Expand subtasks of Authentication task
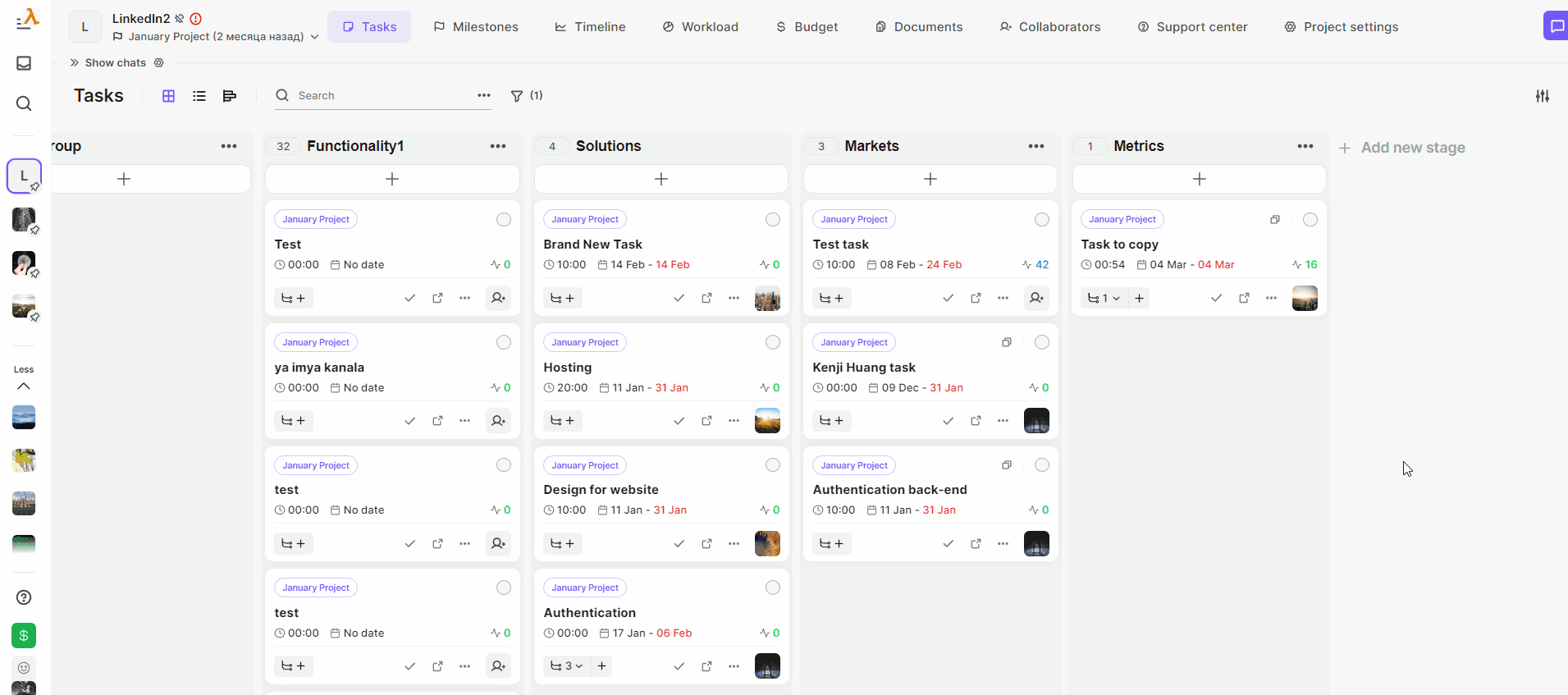Screen dimensions: 1568x695 click(x=567, y=666)
